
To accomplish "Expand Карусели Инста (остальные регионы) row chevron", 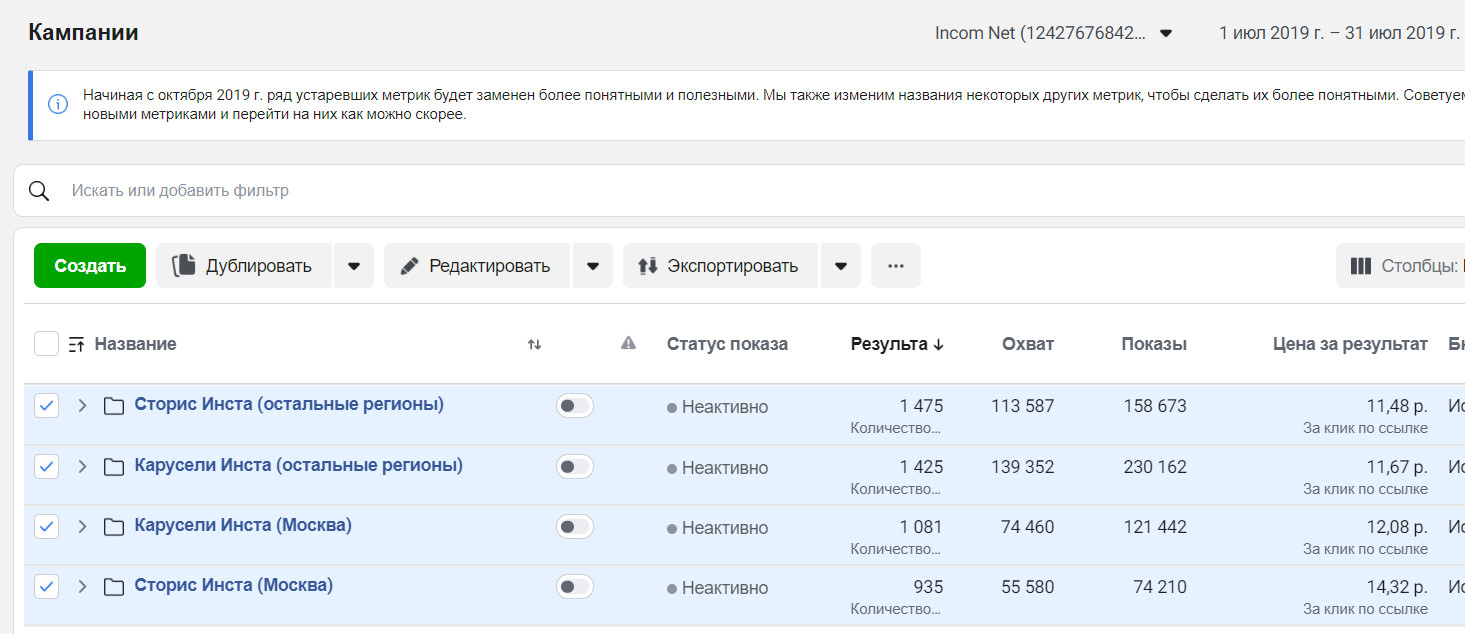I will point(82,467).
